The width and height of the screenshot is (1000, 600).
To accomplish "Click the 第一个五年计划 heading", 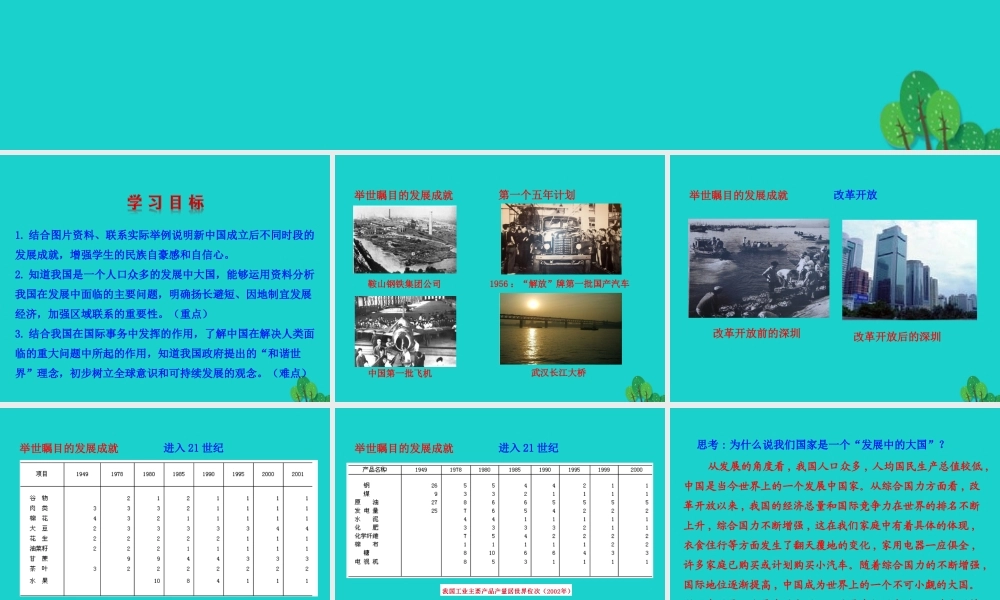I will coord(537,194).
